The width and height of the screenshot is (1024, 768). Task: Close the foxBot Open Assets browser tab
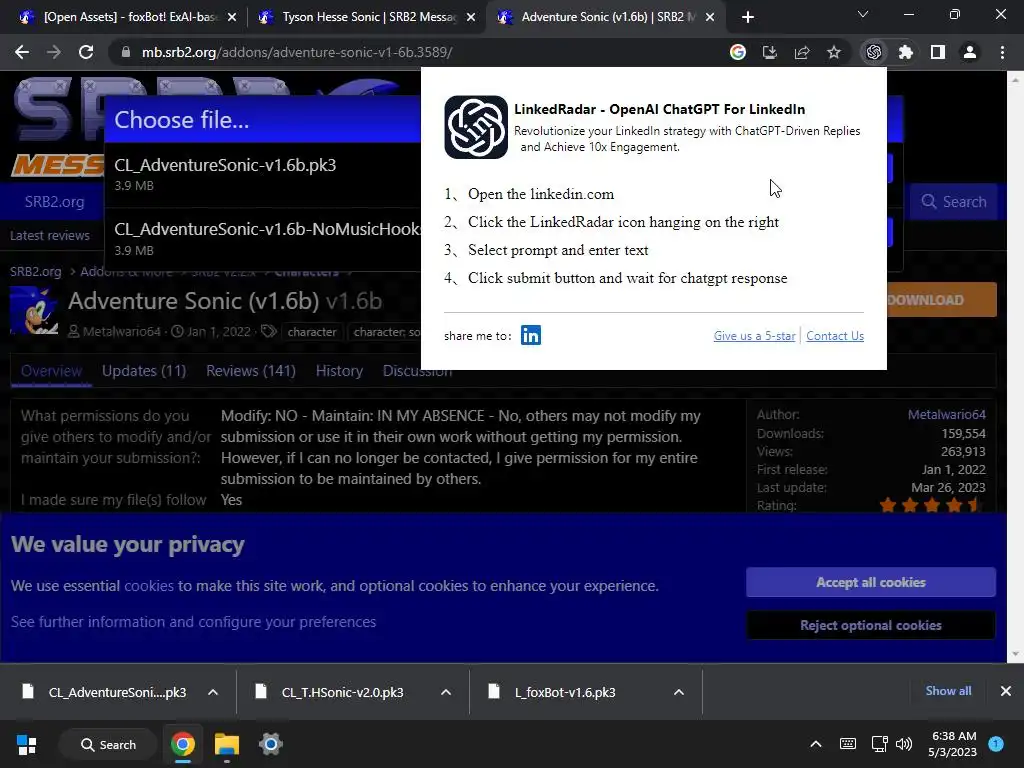click(x=232, y=18)
